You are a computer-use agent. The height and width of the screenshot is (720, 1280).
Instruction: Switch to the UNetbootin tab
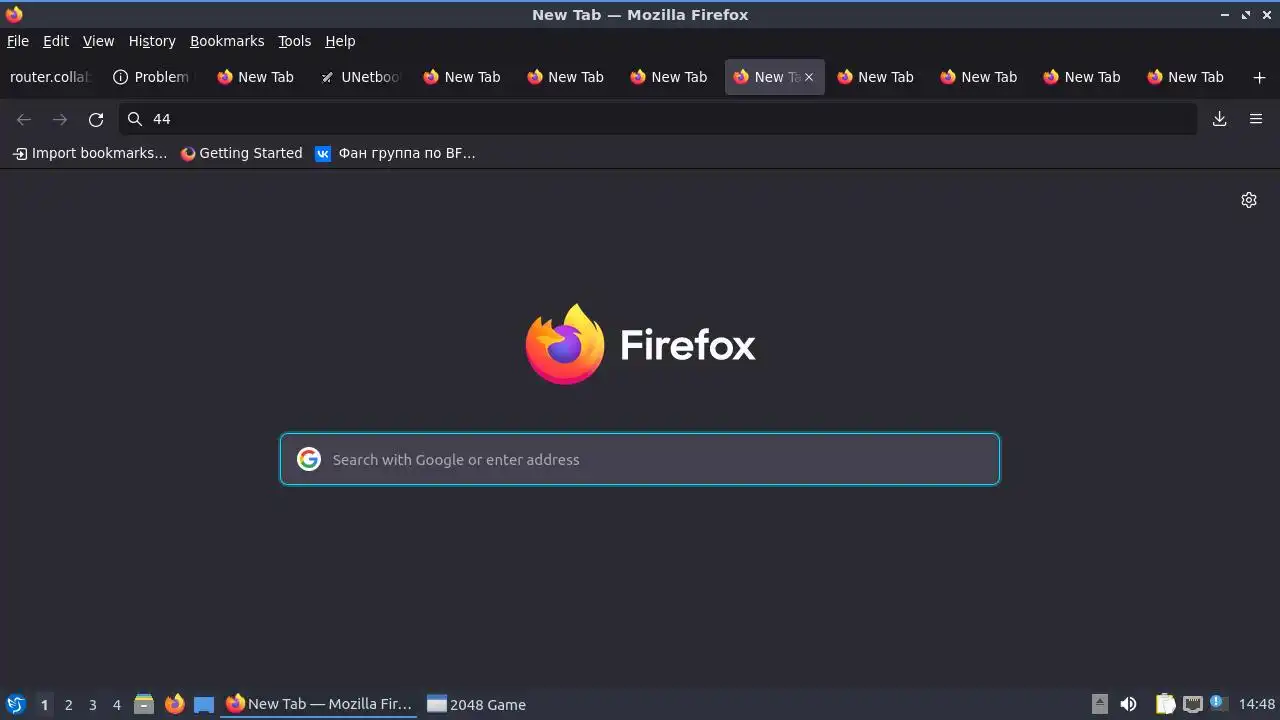[x=360, y=77]
